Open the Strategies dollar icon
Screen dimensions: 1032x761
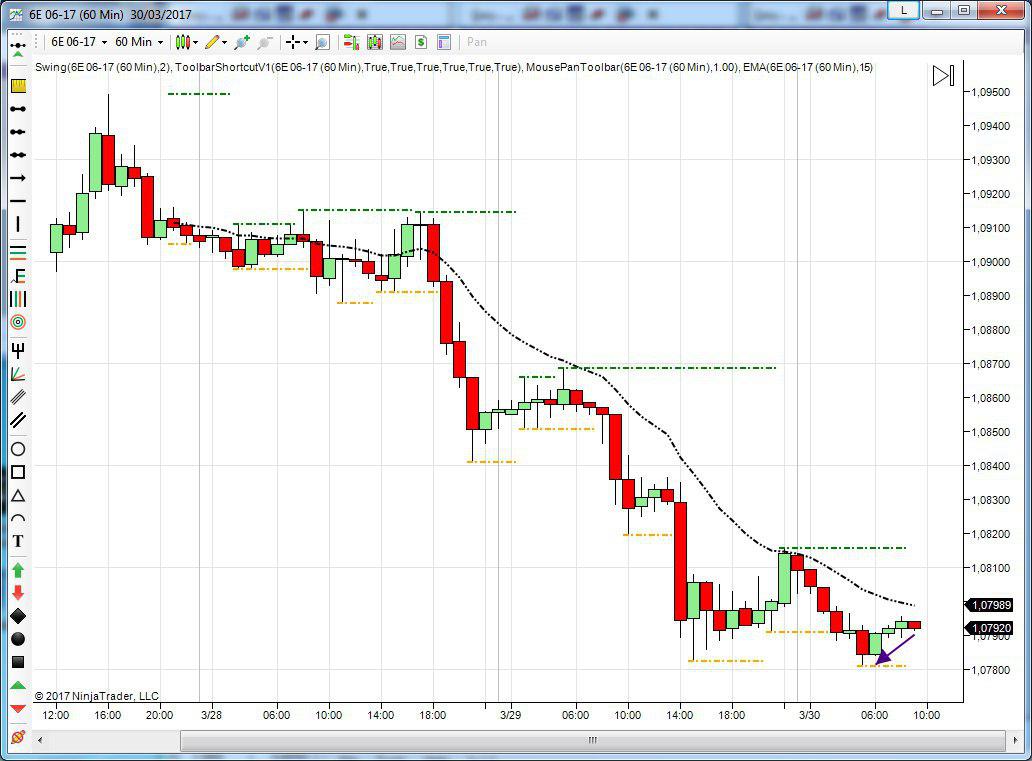coord(421,42)
